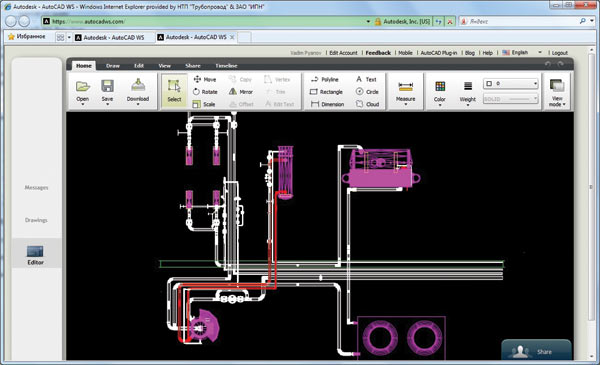Select the Cloud revision tool
Image resolution: width=600 pixels, height=365 pixels.
[x=367, y=104]
